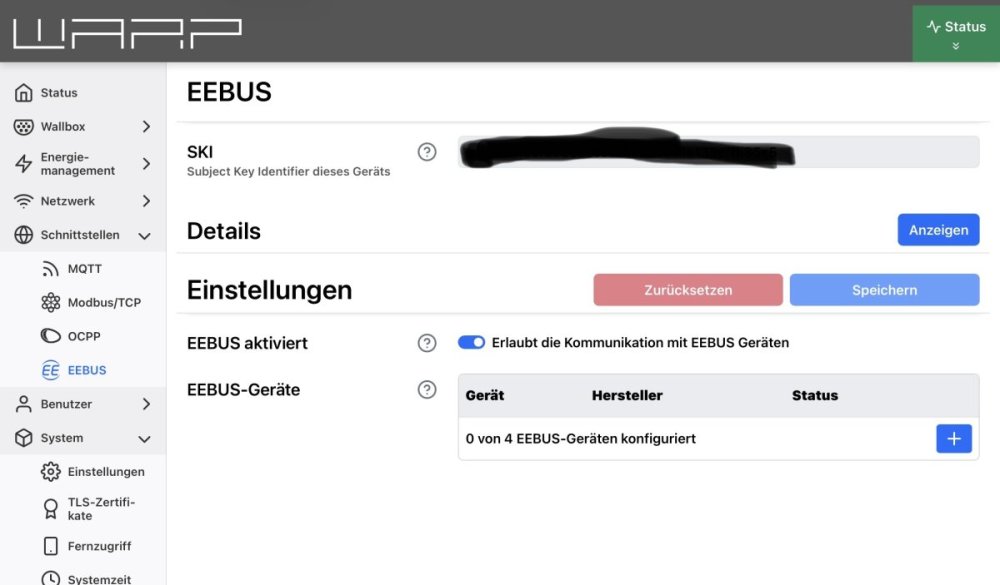Viewport: 1000px width, 585px height.
Task: Click the redacted SKI input field
Action: point(719,152)
